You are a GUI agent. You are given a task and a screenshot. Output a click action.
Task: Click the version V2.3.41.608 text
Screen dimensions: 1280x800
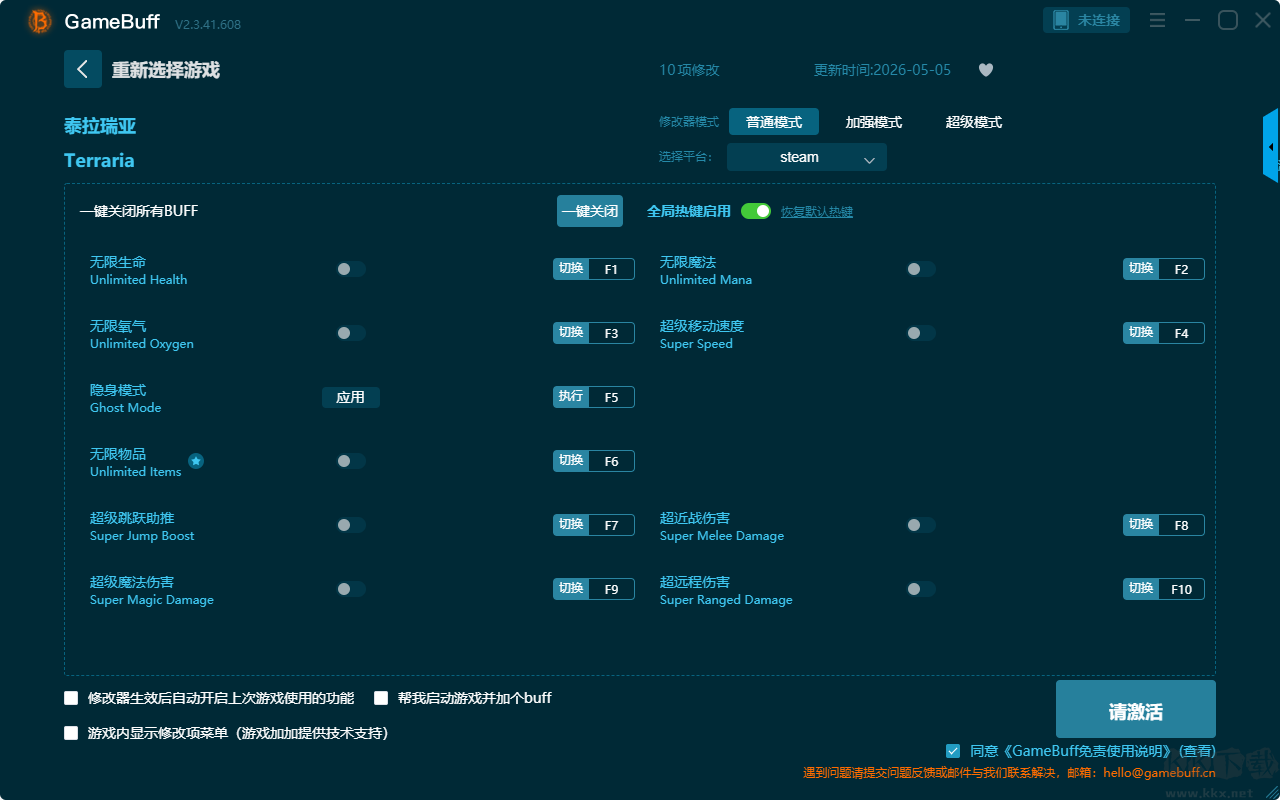(208, 24)
